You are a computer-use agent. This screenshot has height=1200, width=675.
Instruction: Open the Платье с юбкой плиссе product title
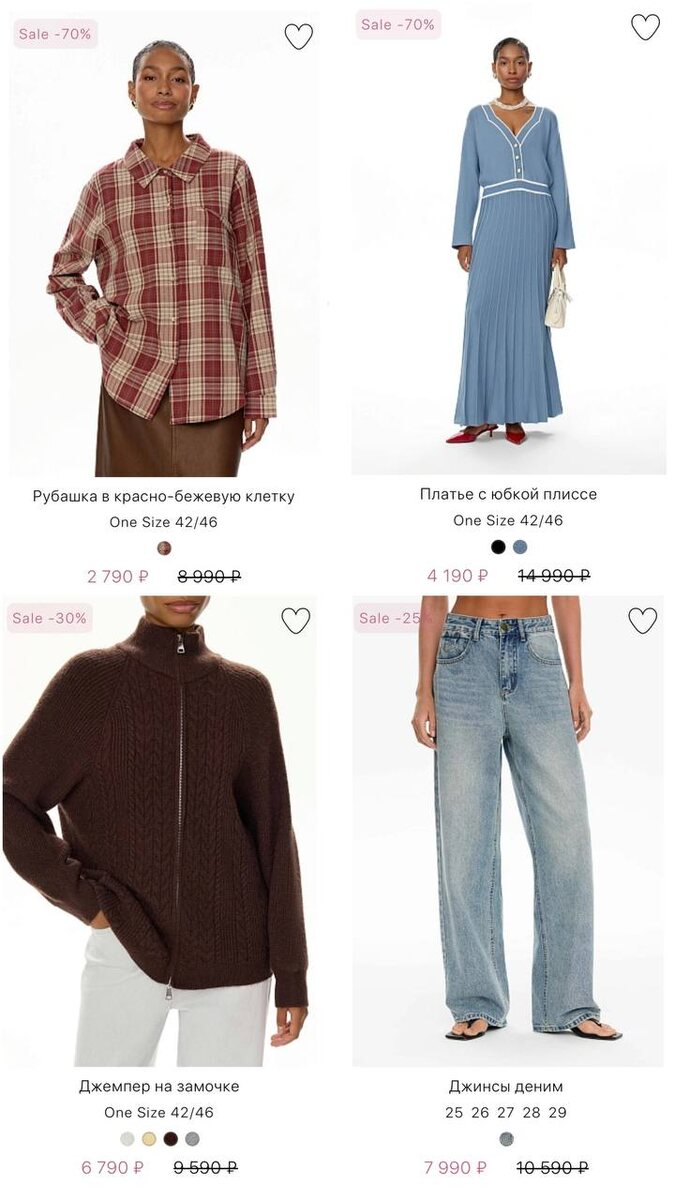coord(508,494)
